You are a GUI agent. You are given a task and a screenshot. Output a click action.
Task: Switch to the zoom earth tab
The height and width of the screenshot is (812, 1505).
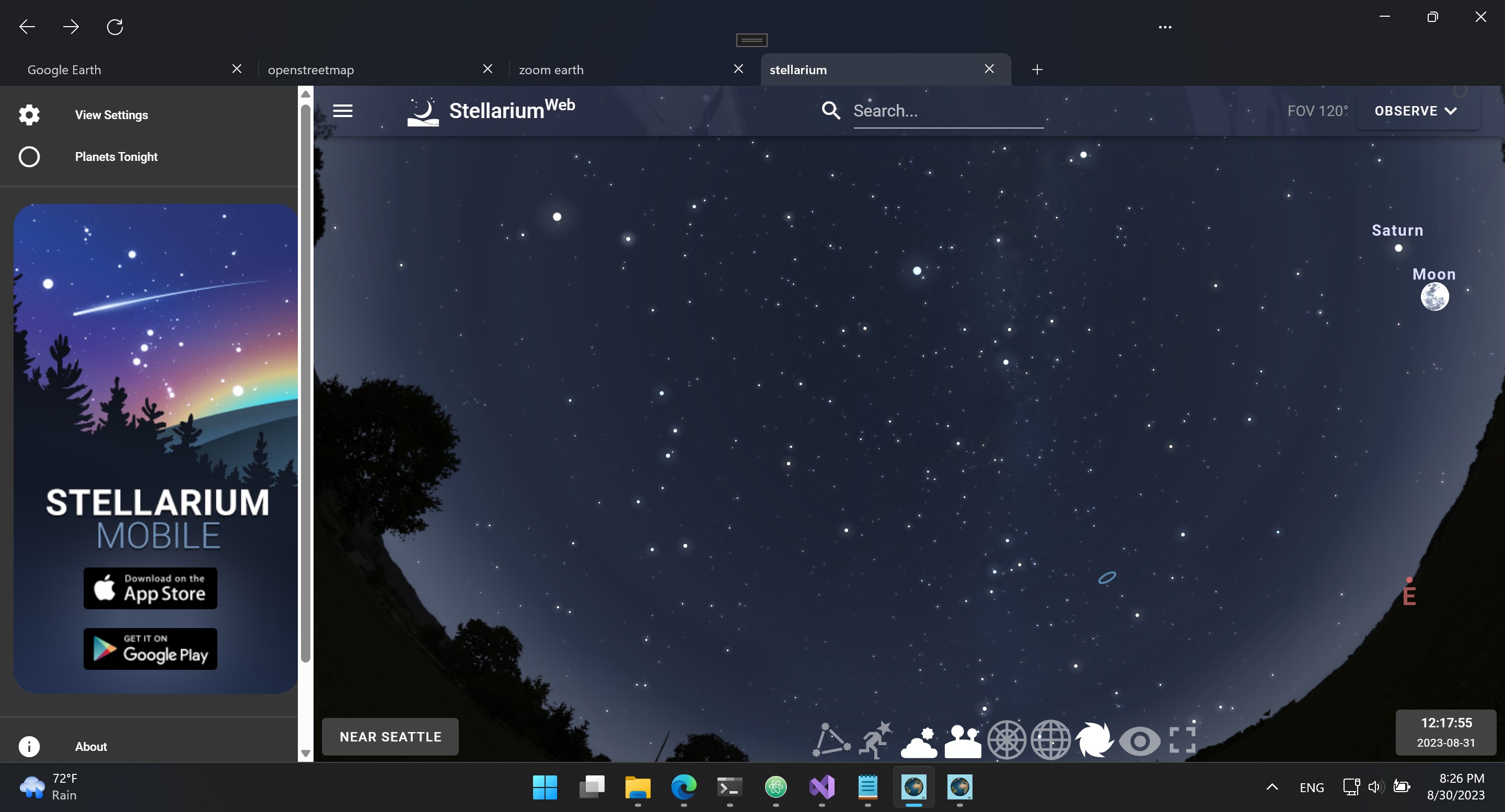click(551, 69)
